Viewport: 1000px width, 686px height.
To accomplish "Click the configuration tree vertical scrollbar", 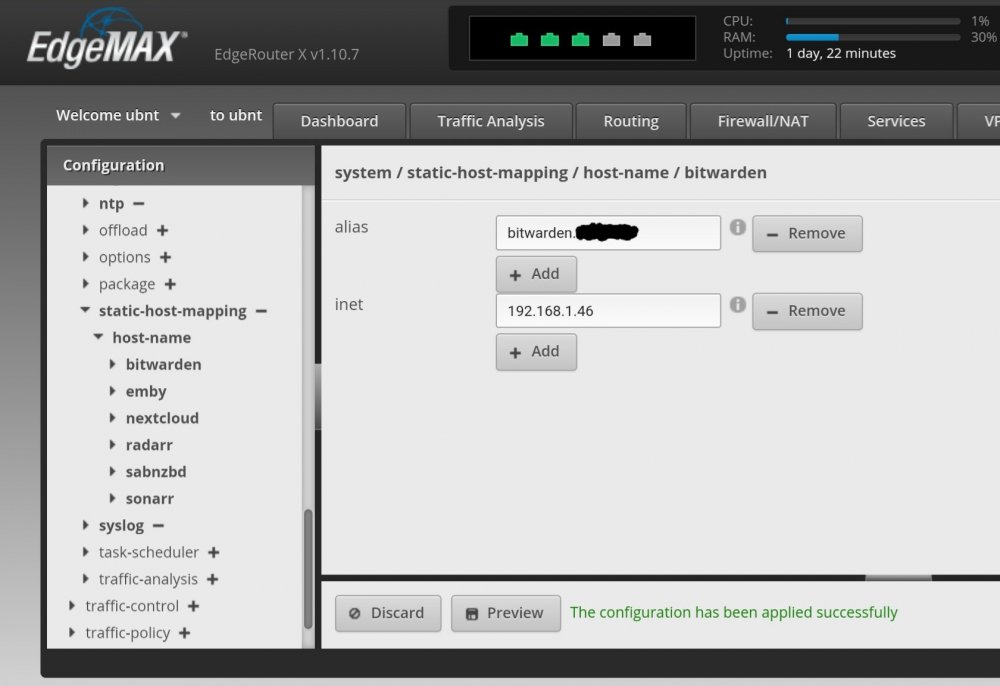I will coord(308,569).
